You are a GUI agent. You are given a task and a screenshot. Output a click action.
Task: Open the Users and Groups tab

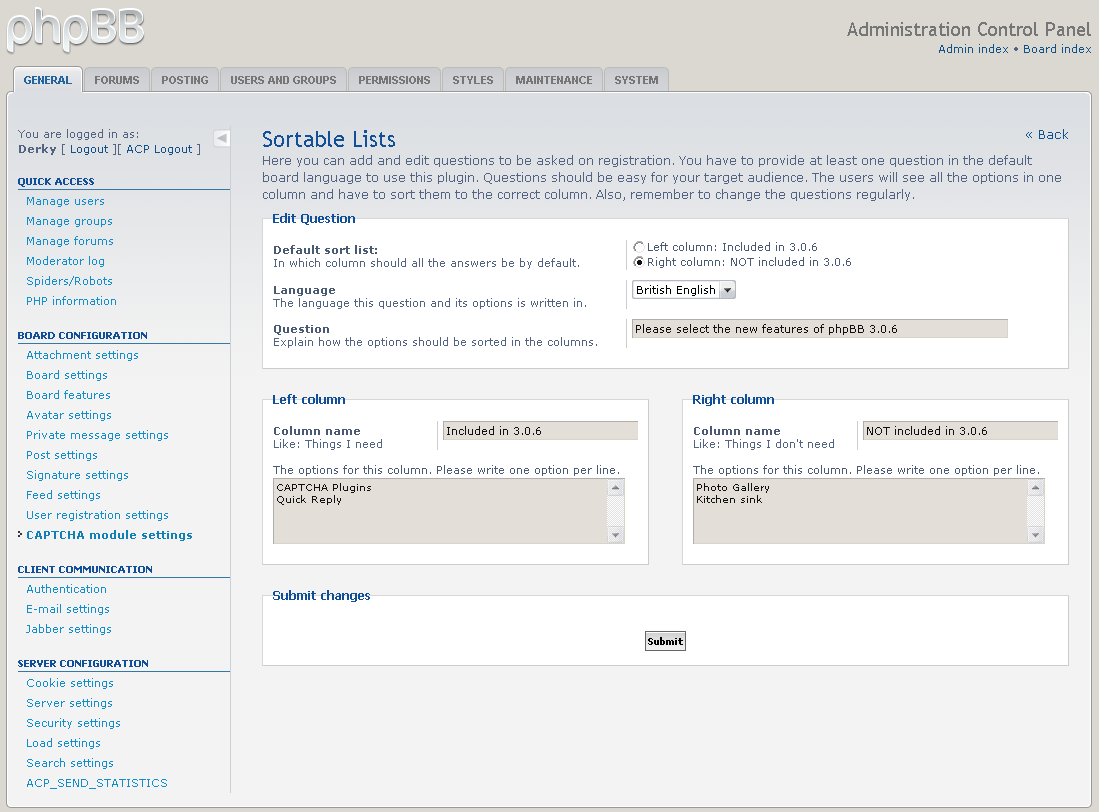tap(283, 80)
